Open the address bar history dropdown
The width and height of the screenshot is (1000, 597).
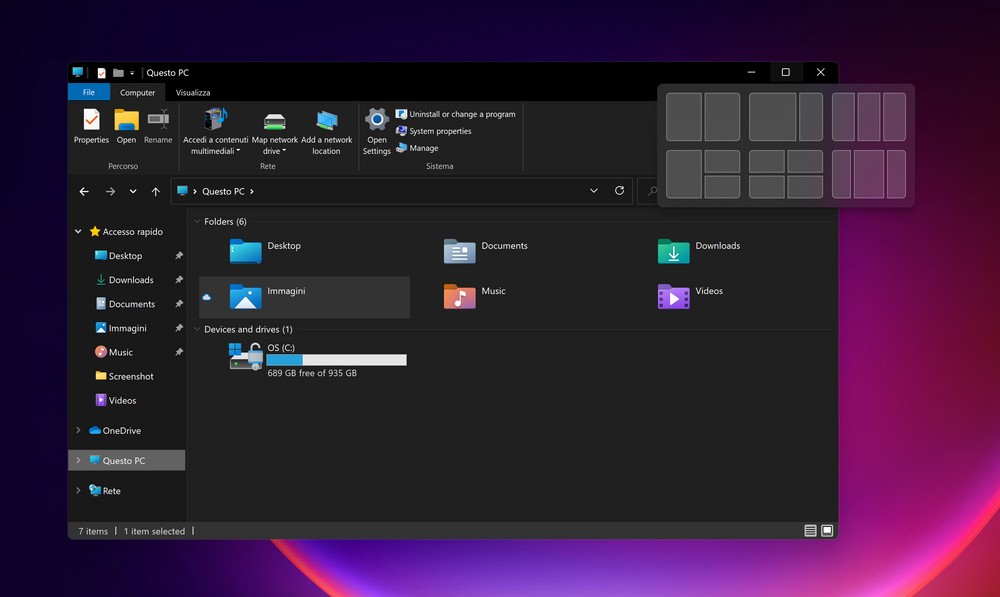coord(594,191)
